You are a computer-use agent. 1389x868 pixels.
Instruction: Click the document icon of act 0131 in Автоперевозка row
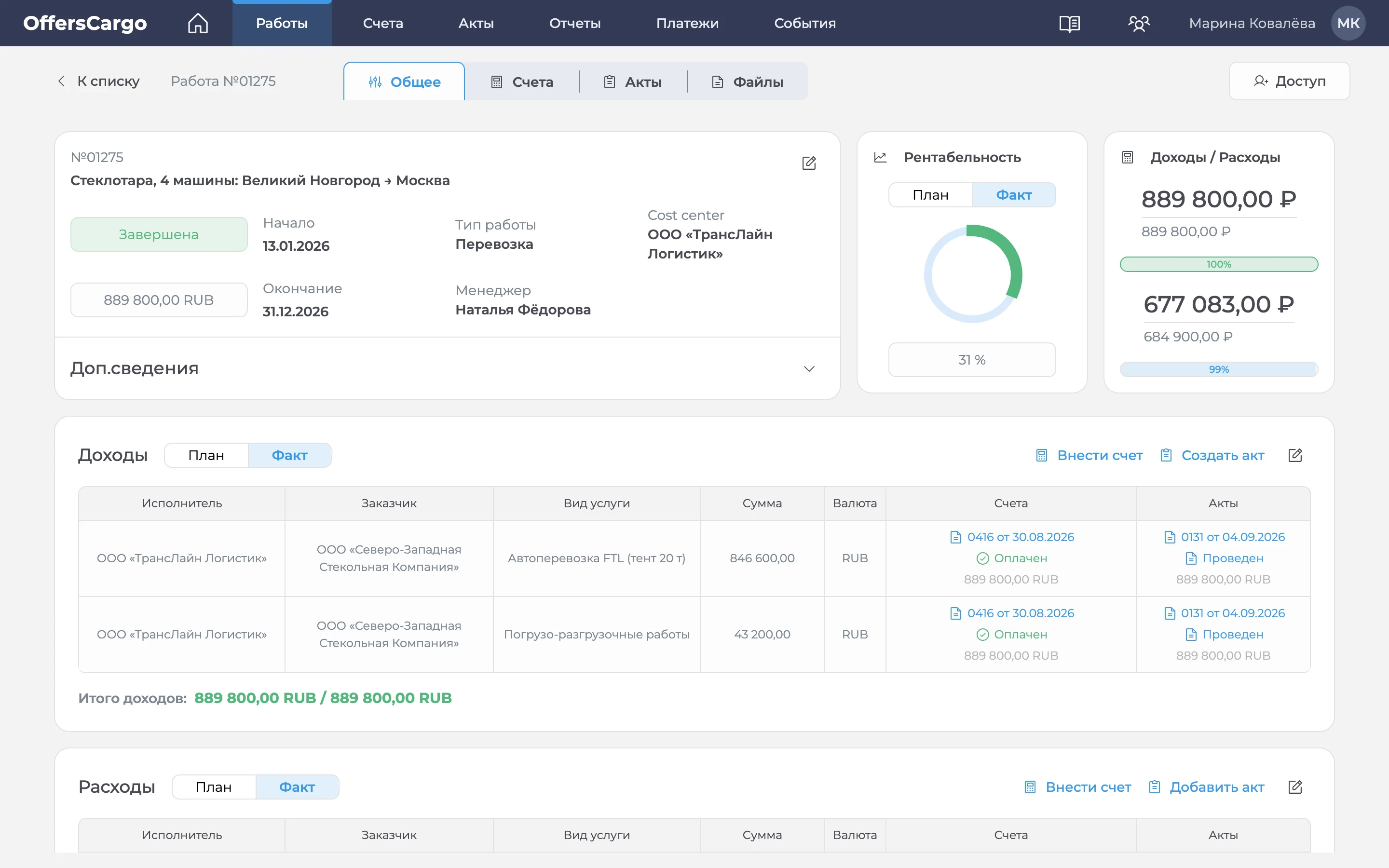pos(1170,537)
